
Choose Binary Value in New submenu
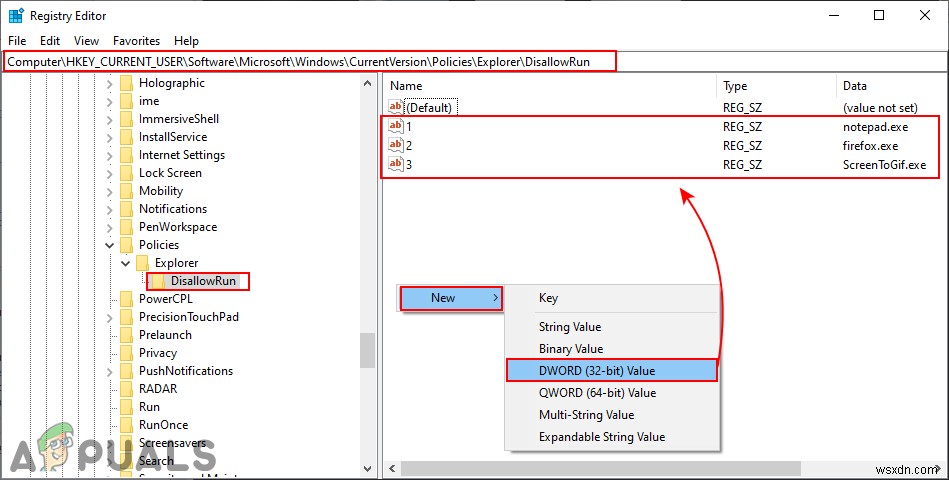click(612, 349)
